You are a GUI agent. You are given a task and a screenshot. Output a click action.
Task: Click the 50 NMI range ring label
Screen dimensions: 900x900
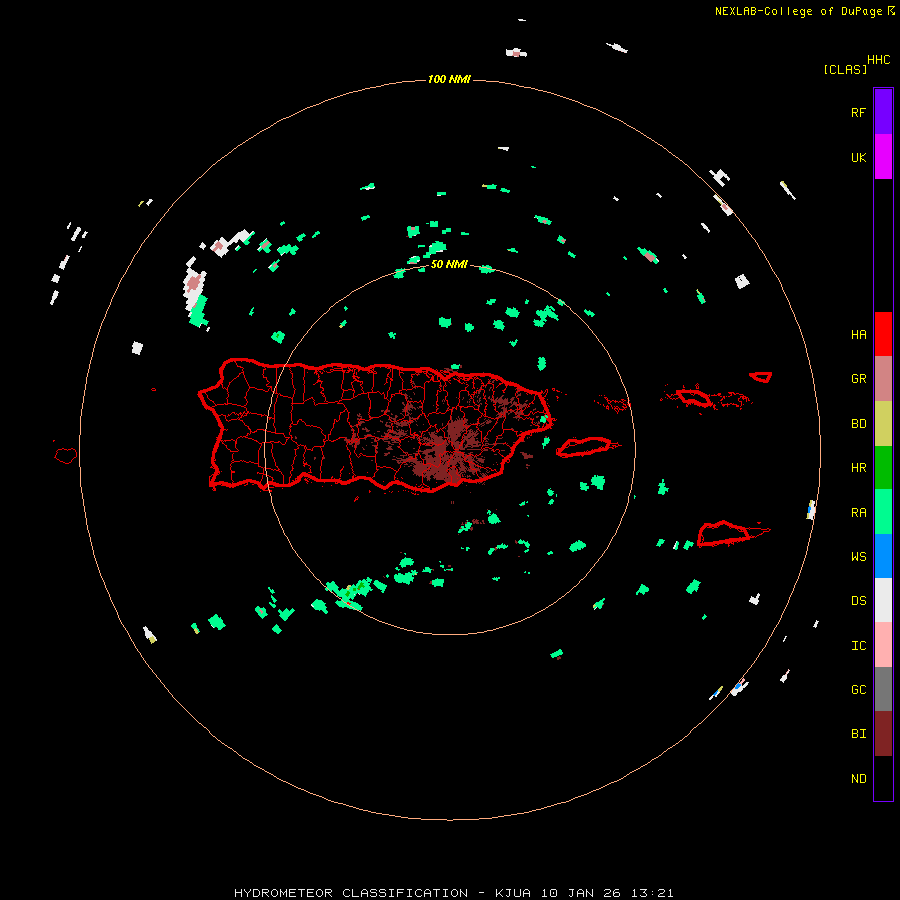click(449, 264)
